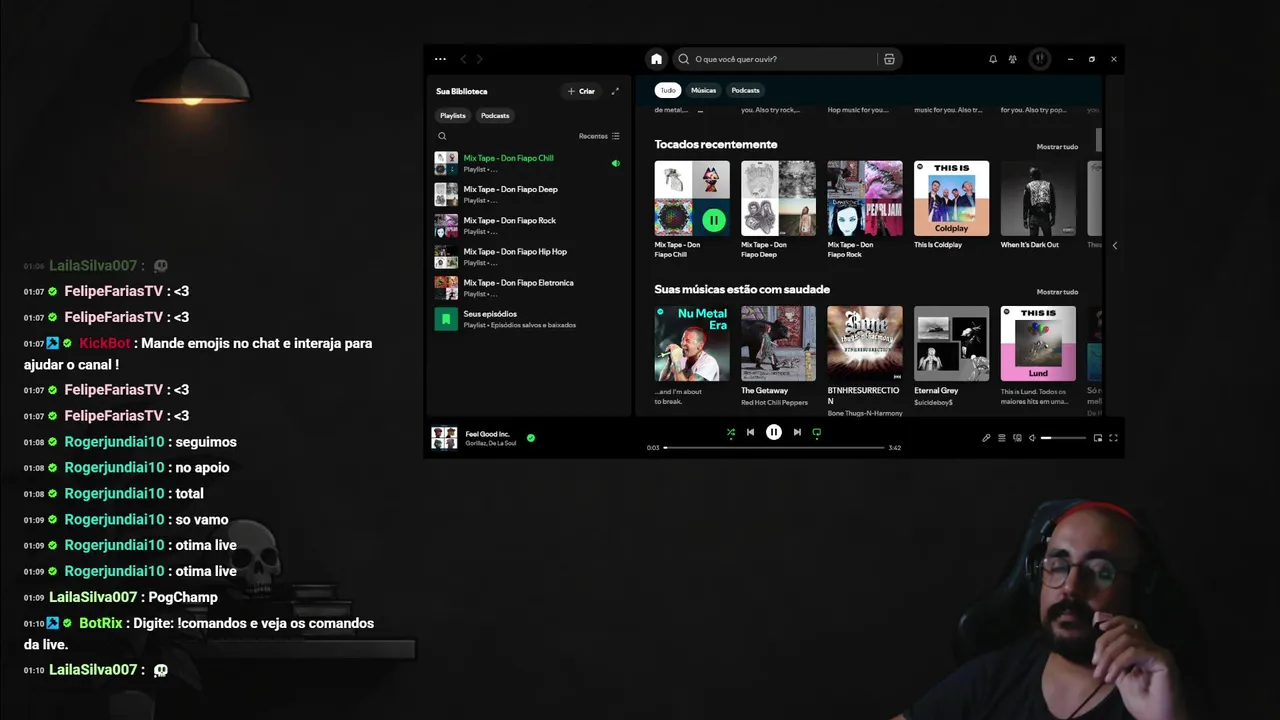
Task: Open the miniplayer
Action: pyautogui.click(x=1098, y=438)
